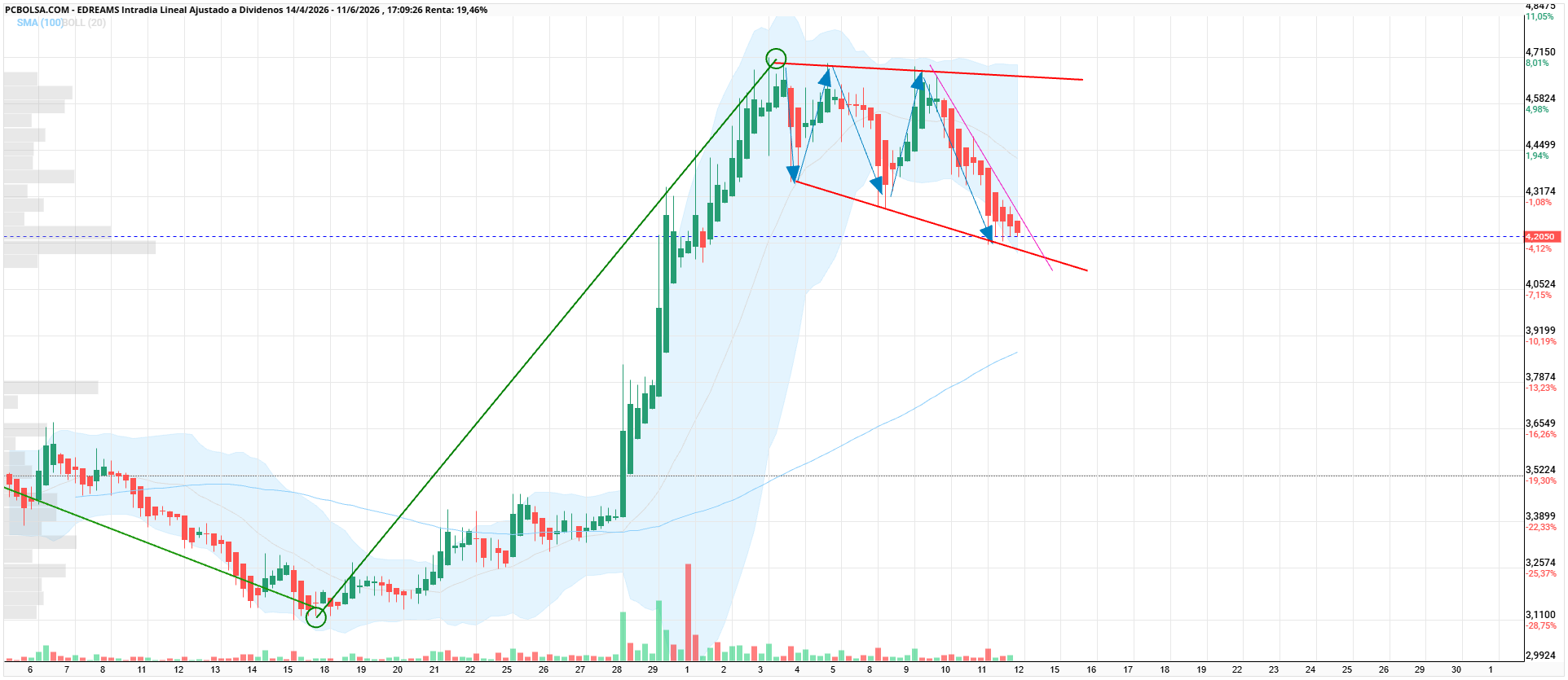The width and height of the screenshot is (1568, 680).
Task: Click the 3,9199 price axis label
Action: pos(1540,331)
